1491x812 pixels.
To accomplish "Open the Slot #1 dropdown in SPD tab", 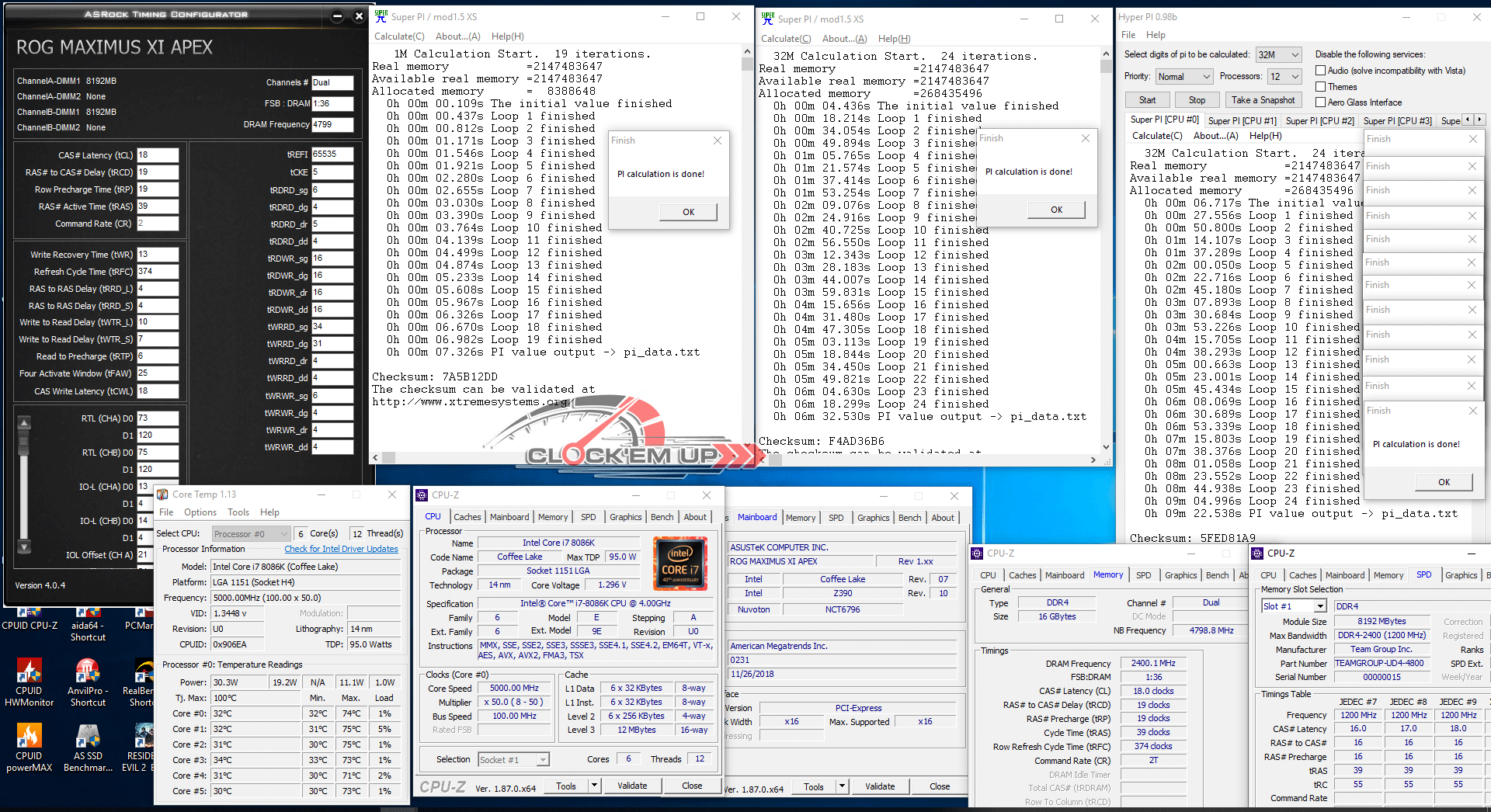I will point(1295,606).
